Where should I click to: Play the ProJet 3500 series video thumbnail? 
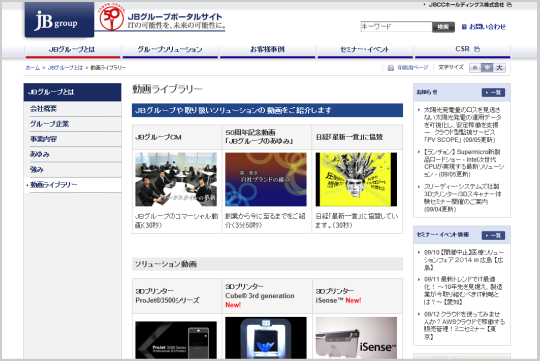176,340
